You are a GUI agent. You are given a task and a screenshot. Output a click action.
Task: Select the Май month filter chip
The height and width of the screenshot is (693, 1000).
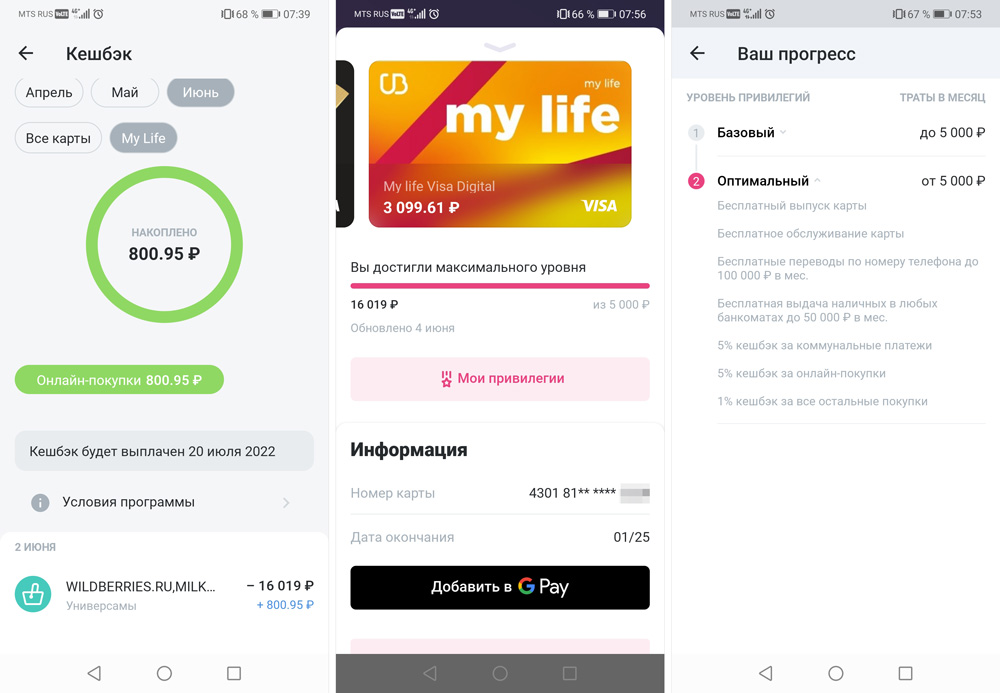click(125, 92)
